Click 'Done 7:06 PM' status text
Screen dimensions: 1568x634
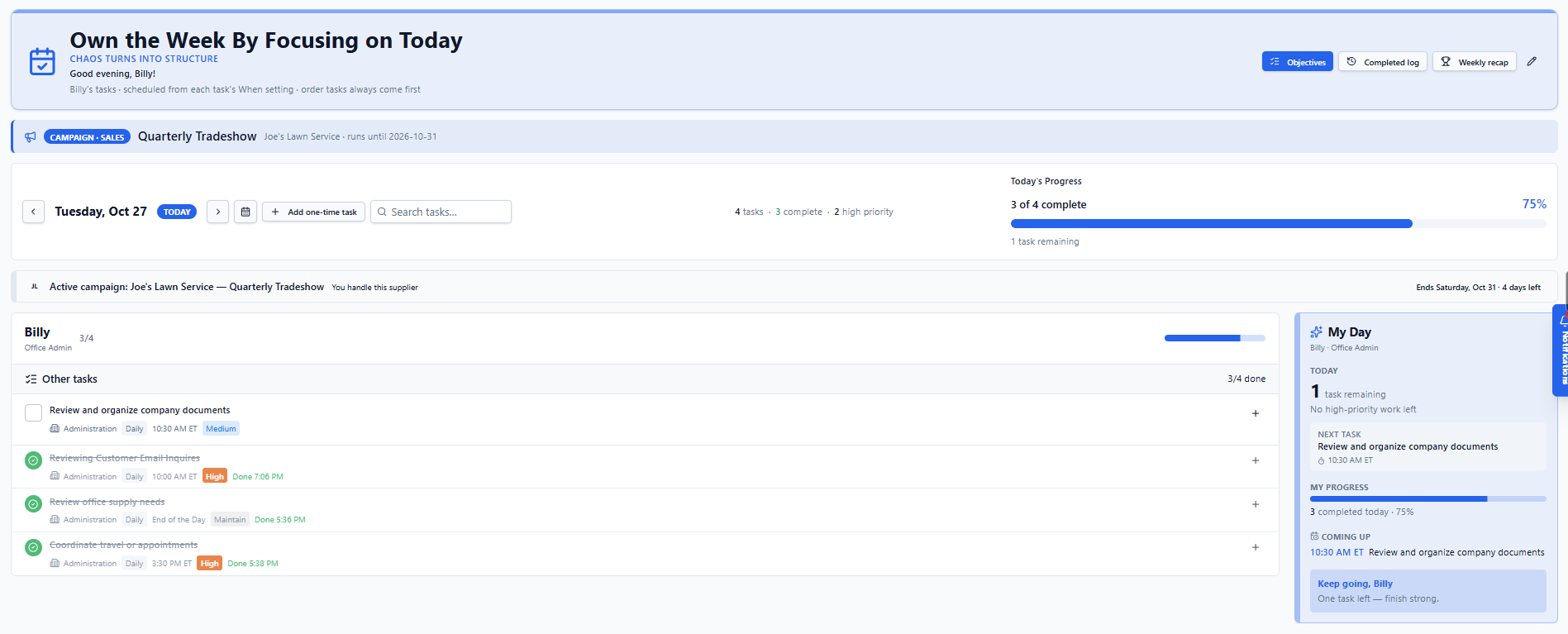[258, 476]
